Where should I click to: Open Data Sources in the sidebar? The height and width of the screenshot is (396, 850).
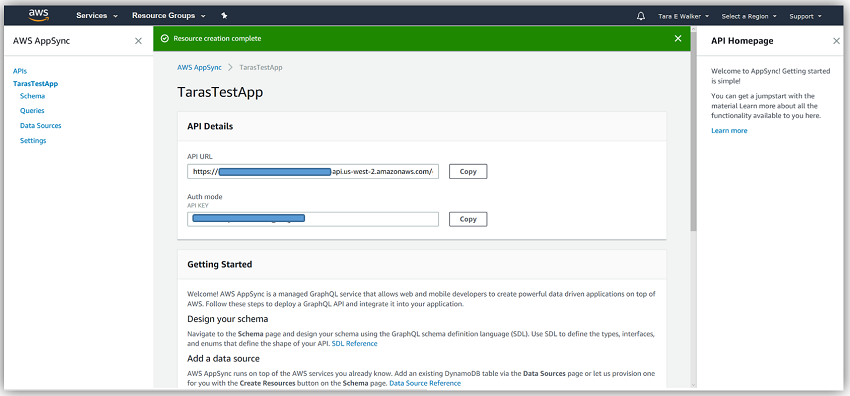click(41, 125)
